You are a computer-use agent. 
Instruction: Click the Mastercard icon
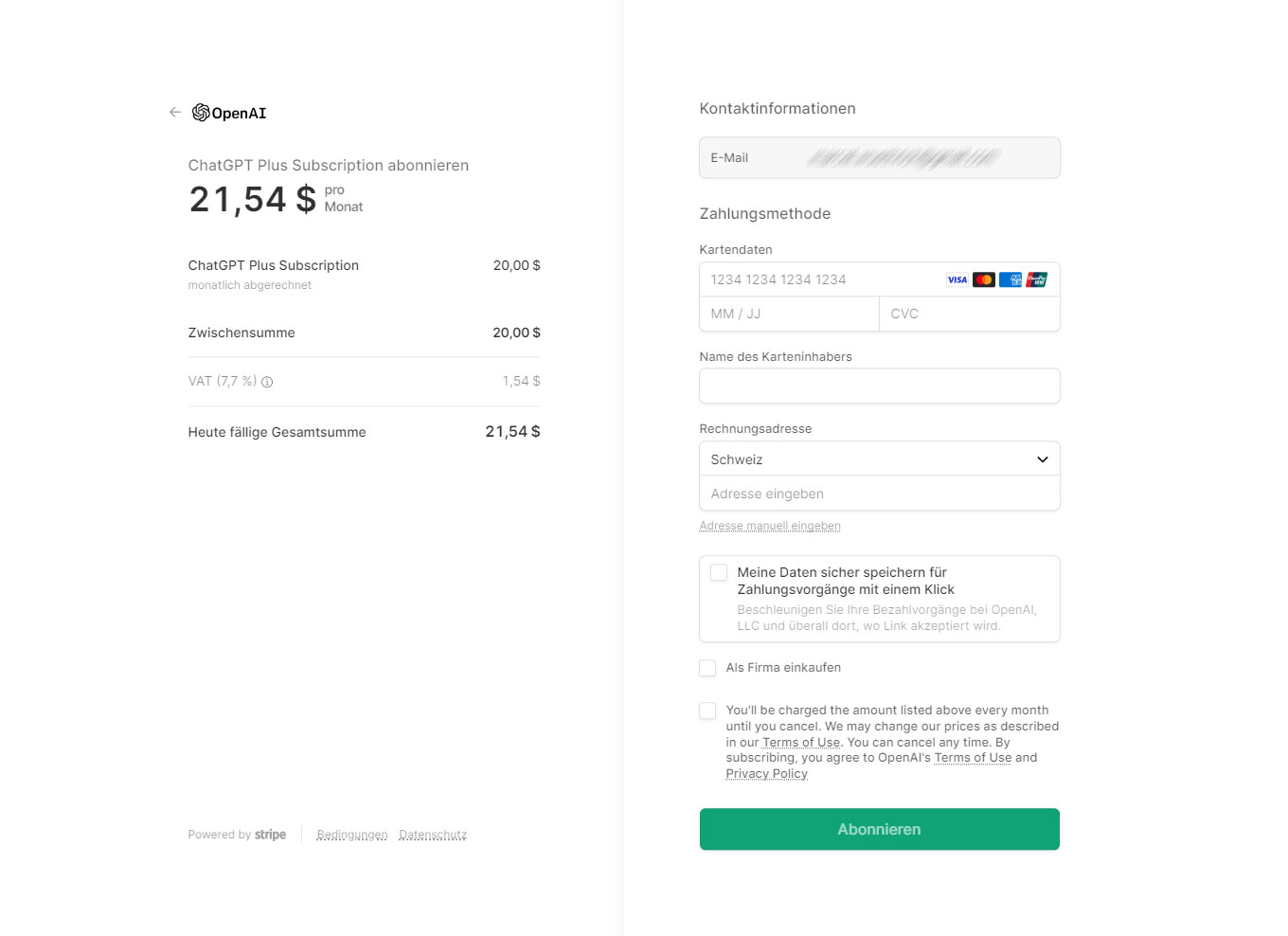click(984, 279)
